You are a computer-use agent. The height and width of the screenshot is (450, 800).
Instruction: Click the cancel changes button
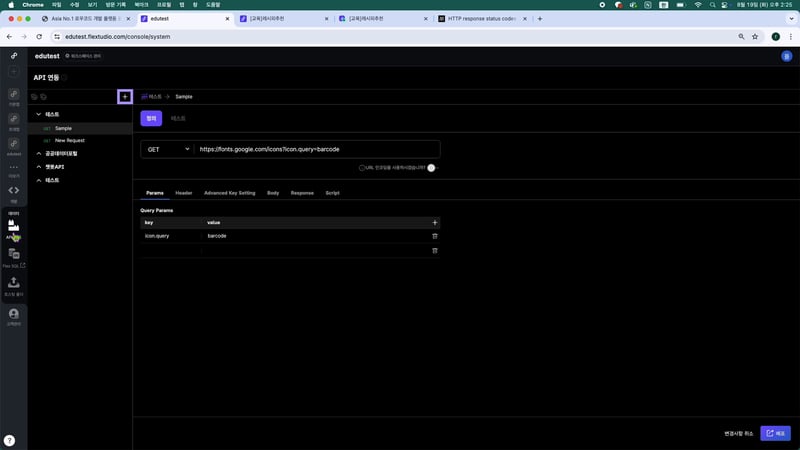[740, 433]
